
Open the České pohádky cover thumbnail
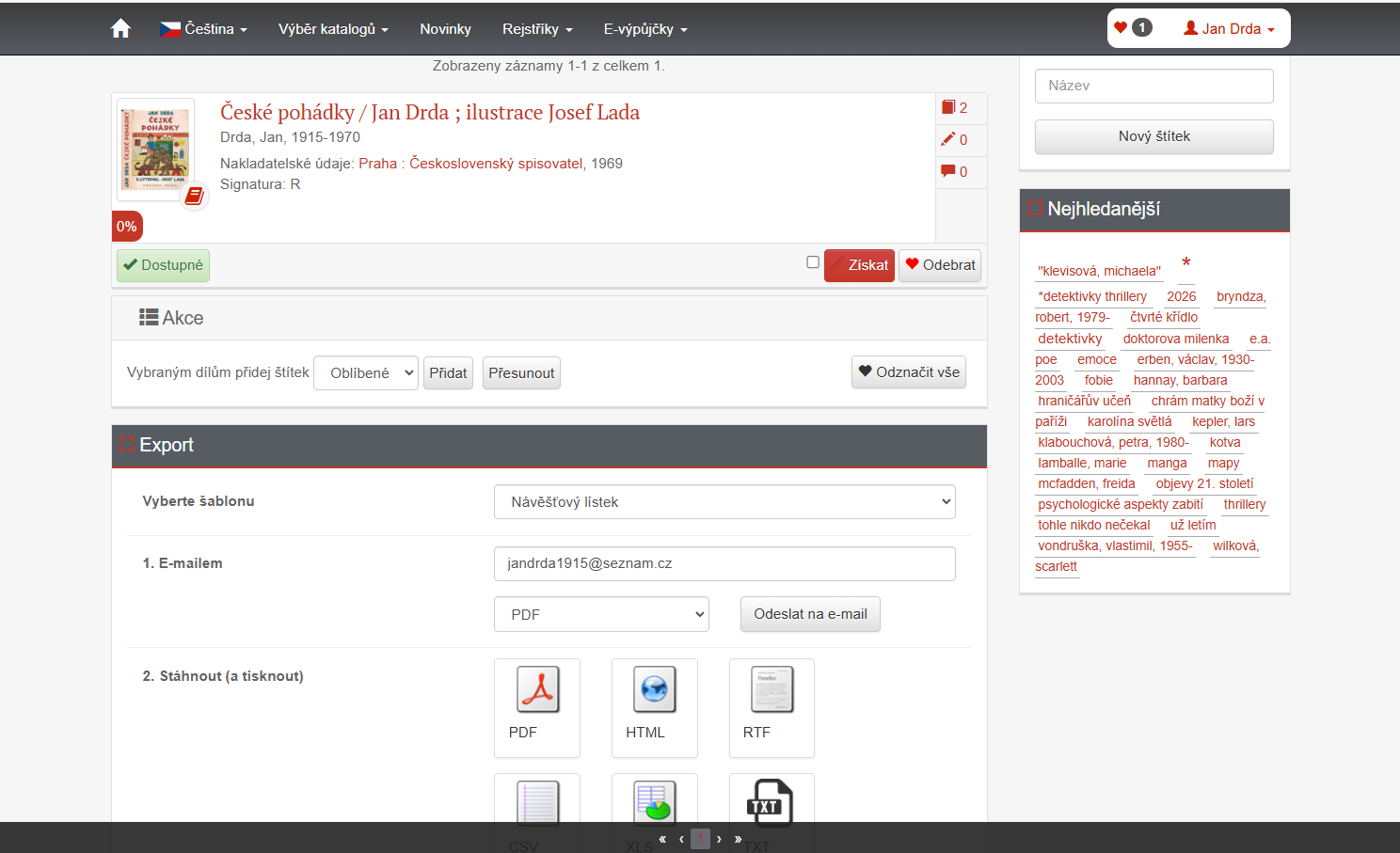tap(155, 149)
